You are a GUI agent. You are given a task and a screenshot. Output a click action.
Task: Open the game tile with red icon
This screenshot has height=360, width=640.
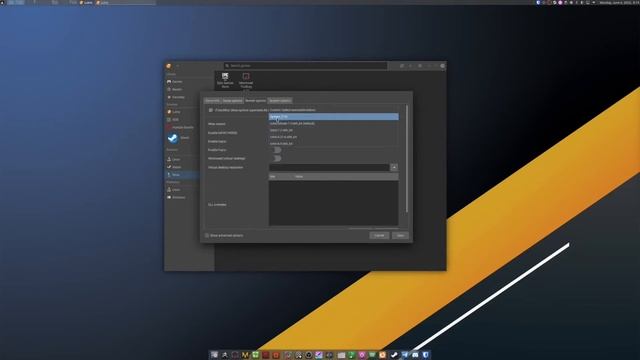pyautogui.click(x=246, y=80)
